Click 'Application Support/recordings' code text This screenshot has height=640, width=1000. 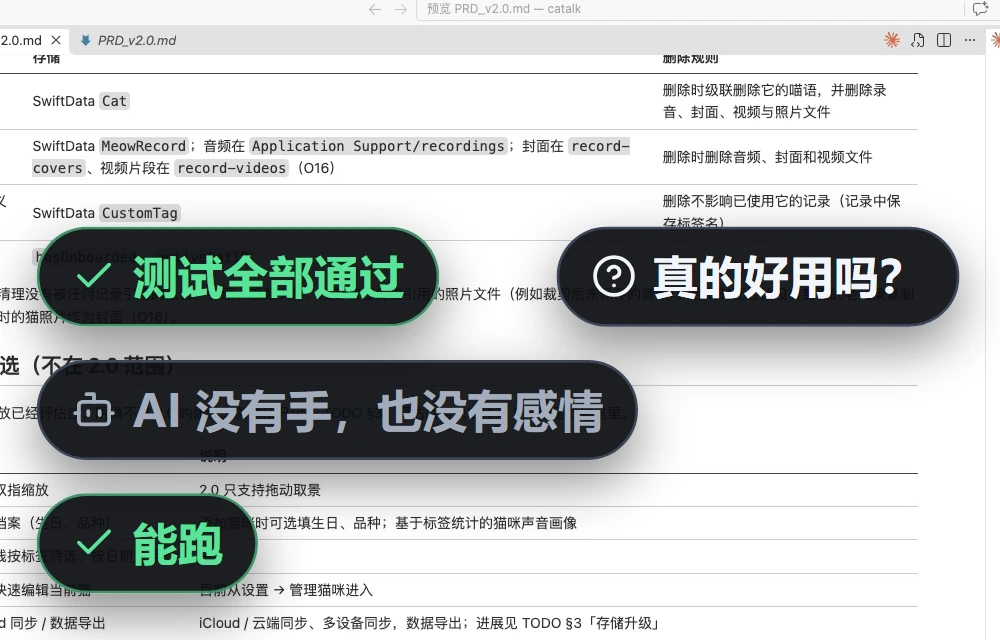[378, 146]
